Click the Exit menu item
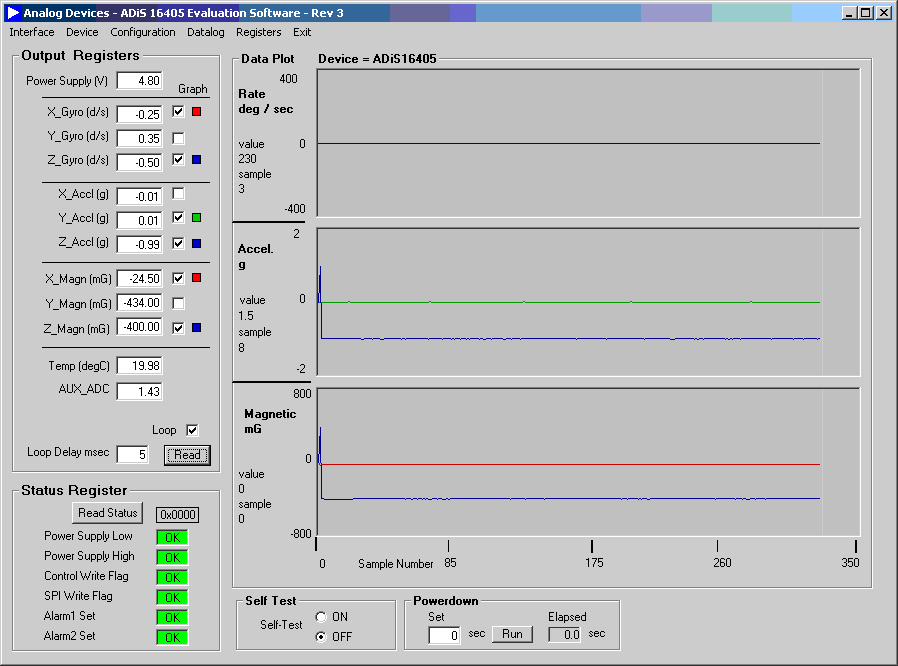Viewport: 898px width, 666px height. pos(302,32)
